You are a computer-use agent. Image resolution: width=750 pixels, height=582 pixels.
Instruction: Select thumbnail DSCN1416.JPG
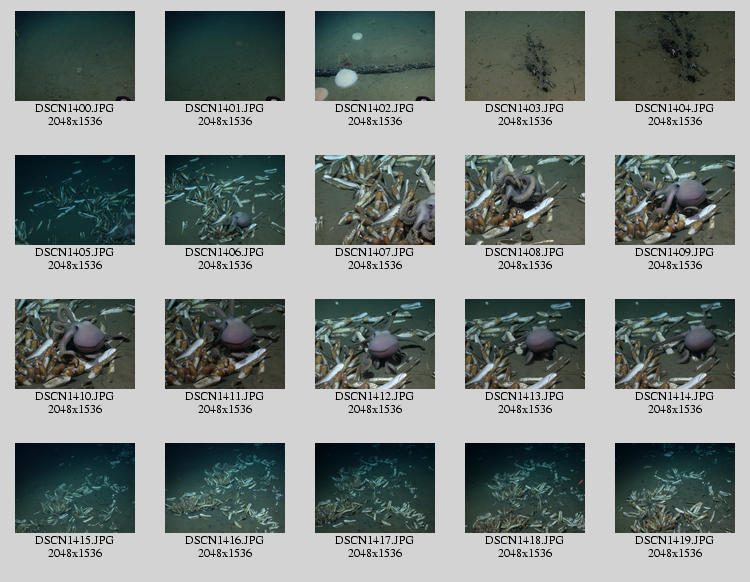coord(225,488)
